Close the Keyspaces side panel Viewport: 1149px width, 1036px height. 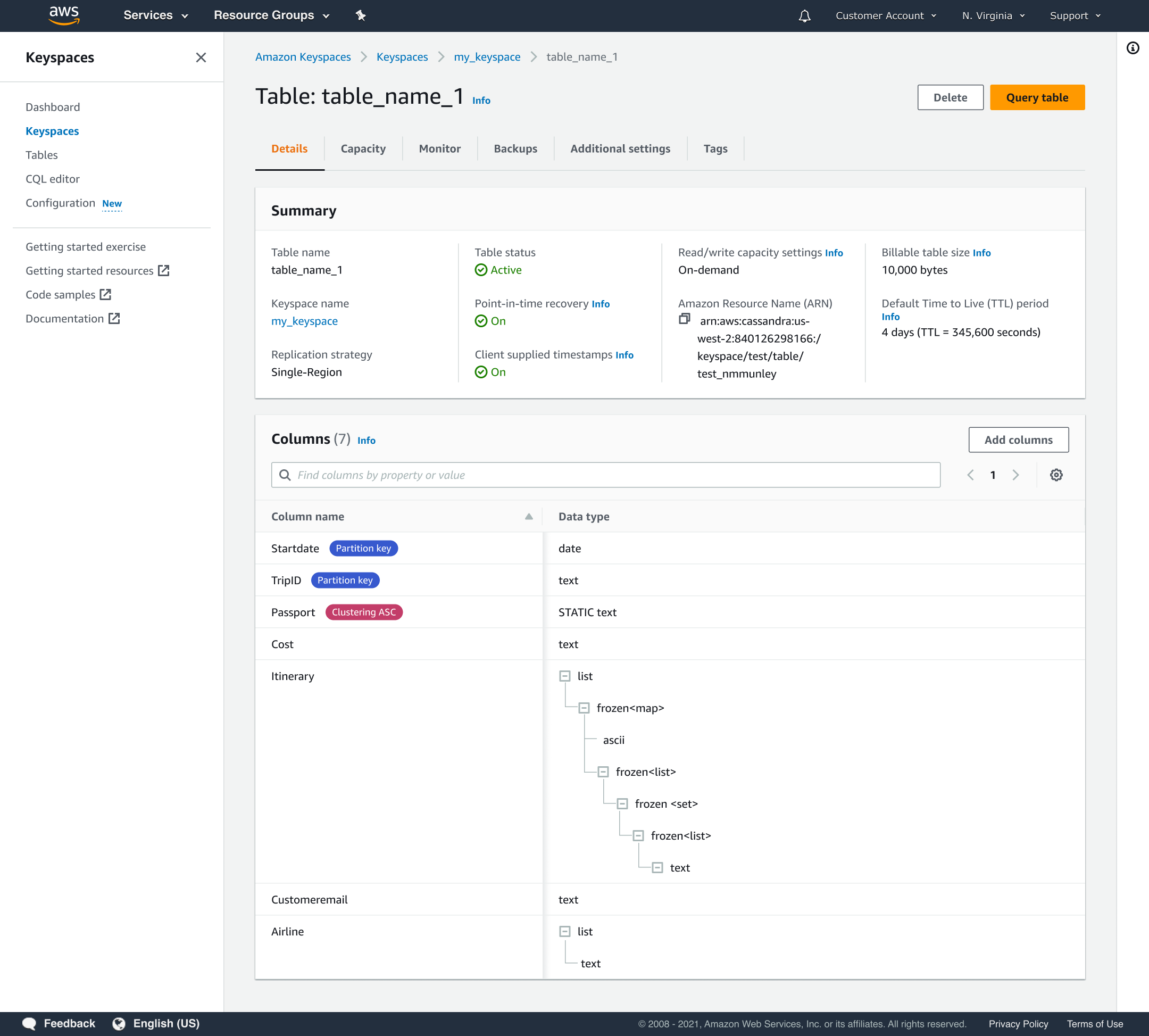(201, 57)
